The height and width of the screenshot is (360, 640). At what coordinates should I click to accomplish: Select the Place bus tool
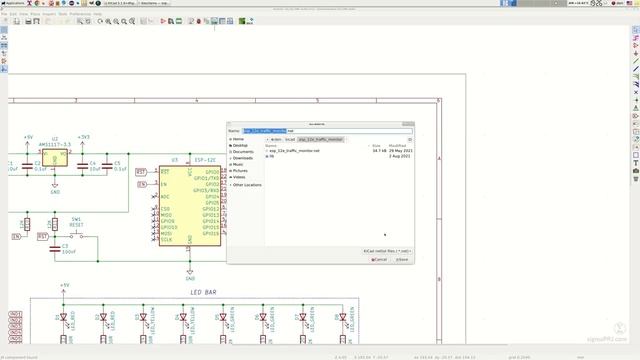tap(636, 69)
